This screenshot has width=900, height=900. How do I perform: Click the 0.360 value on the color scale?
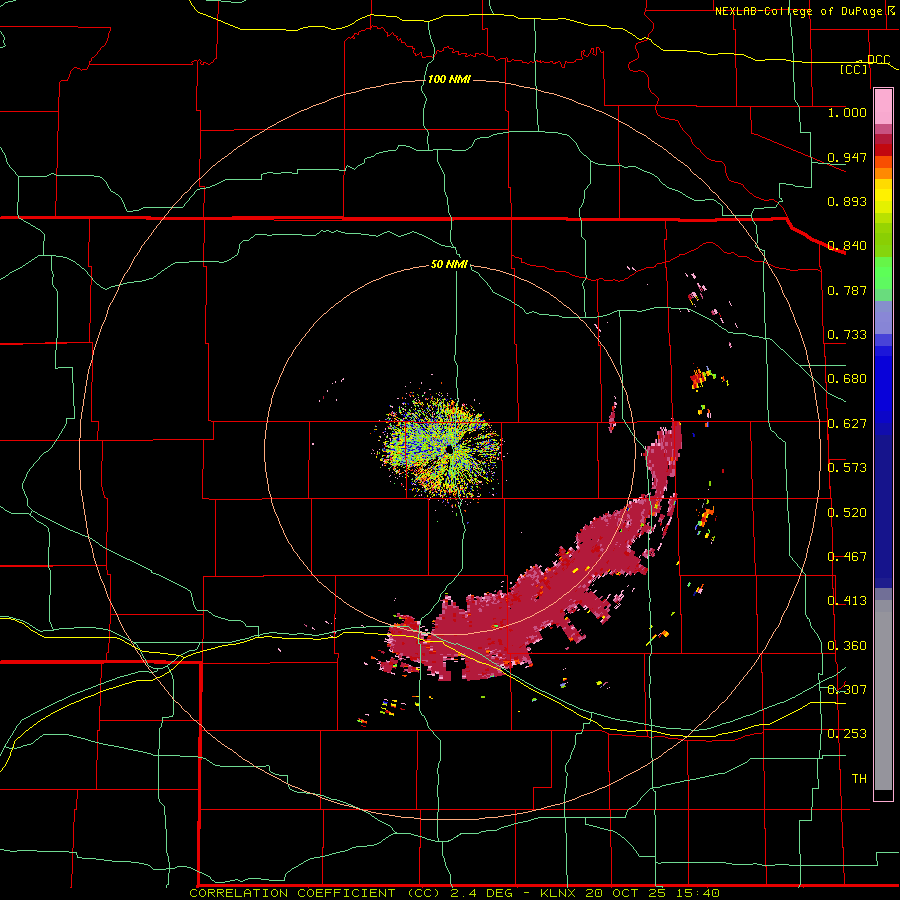tap(847, 646)
